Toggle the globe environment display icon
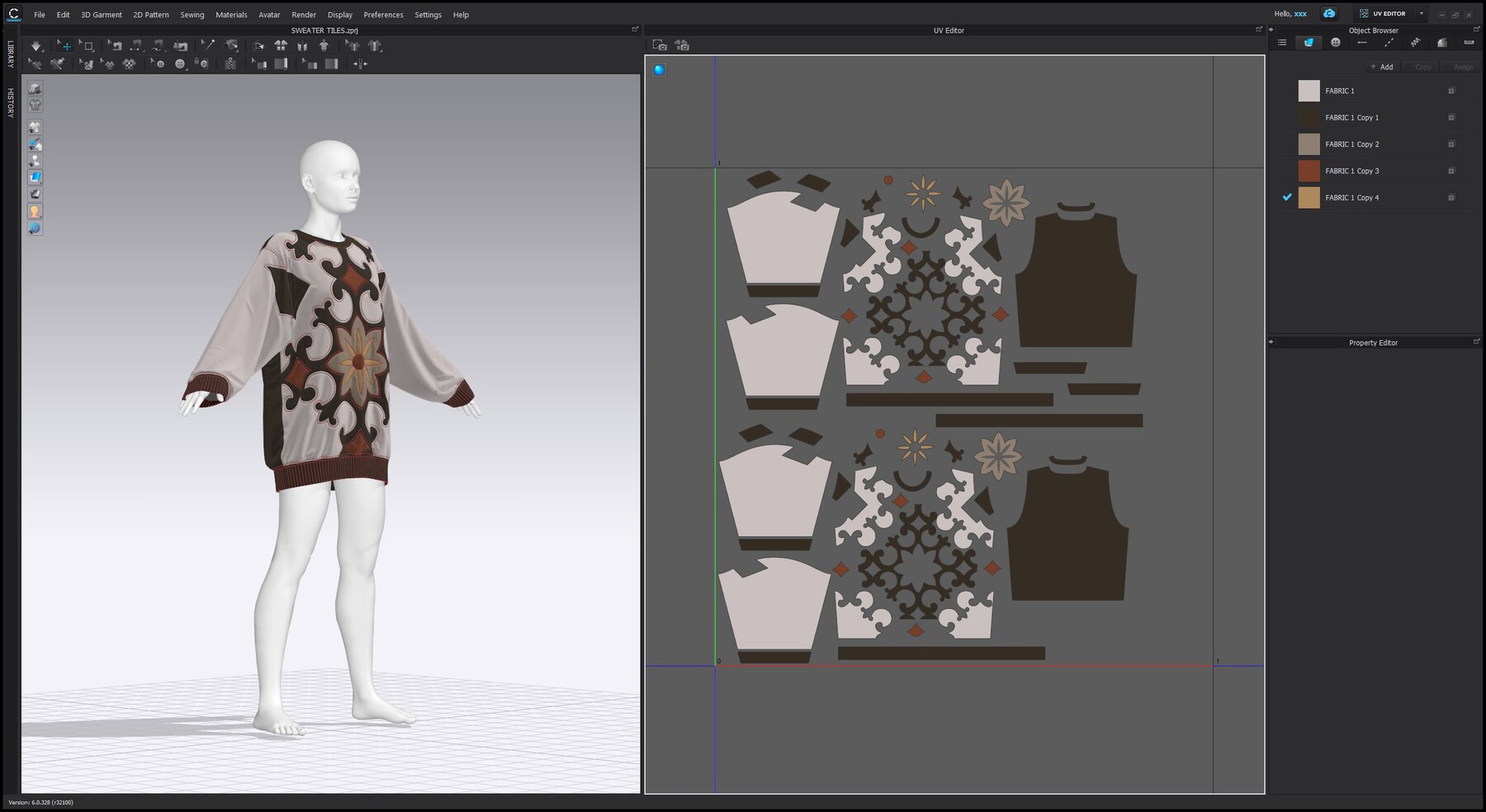The image size is (1486, 812). [35, 228]
